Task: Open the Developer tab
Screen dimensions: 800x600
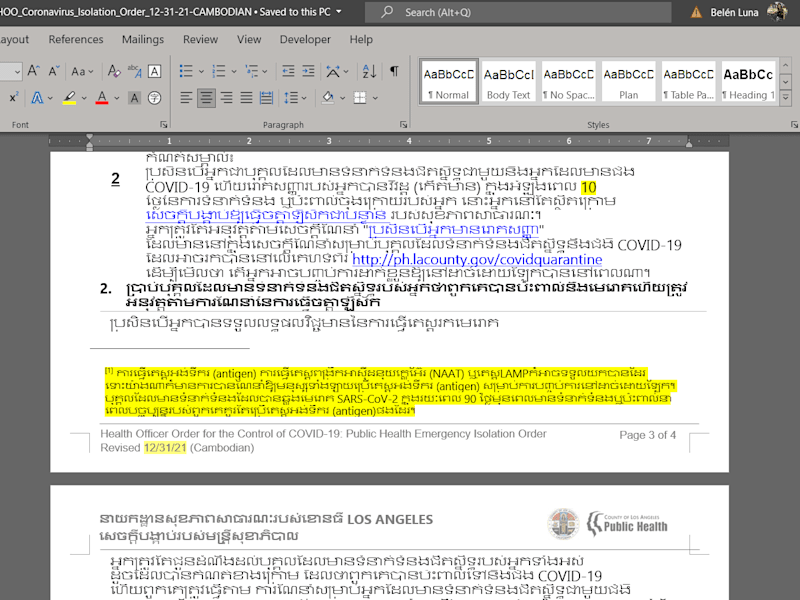Action: [305, 39]
